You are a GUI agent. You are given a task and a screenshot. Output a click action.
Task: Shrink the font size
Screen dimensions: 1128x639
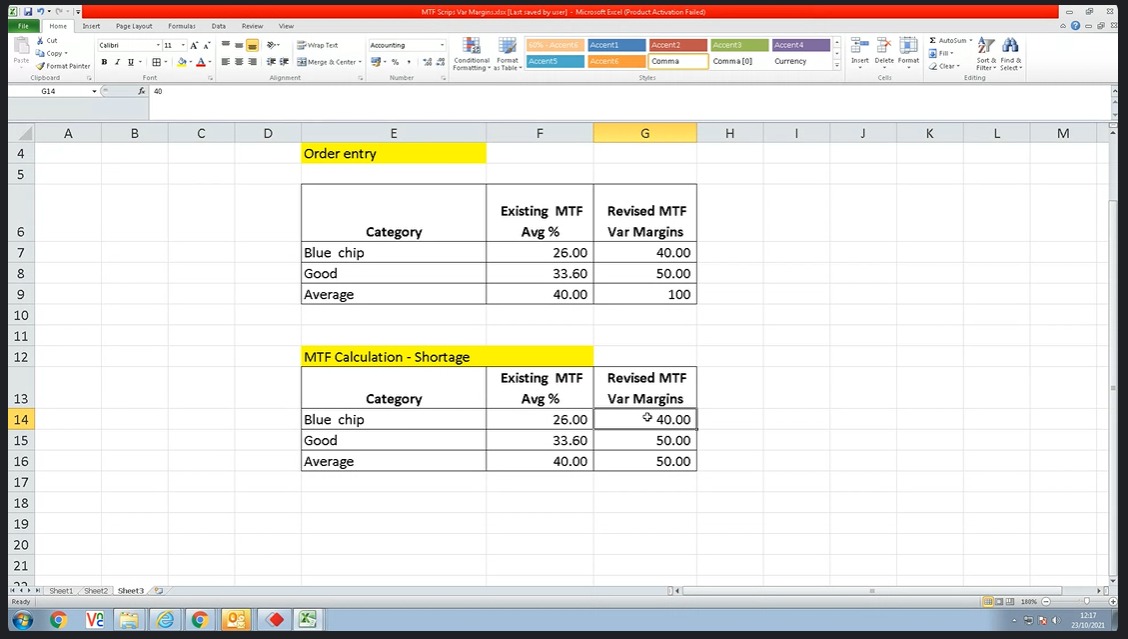point(206,45)
